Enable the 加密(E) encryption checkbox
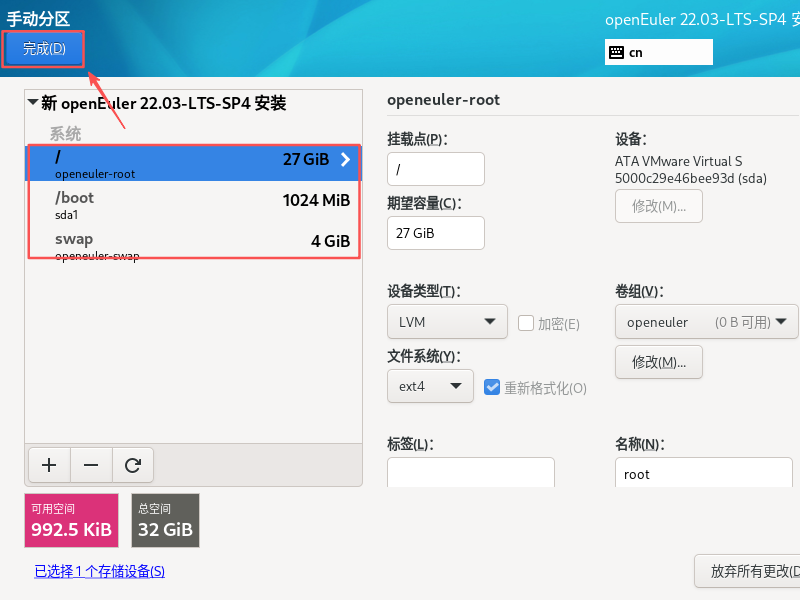Screen dimensions: 800x600 [526, 323]
